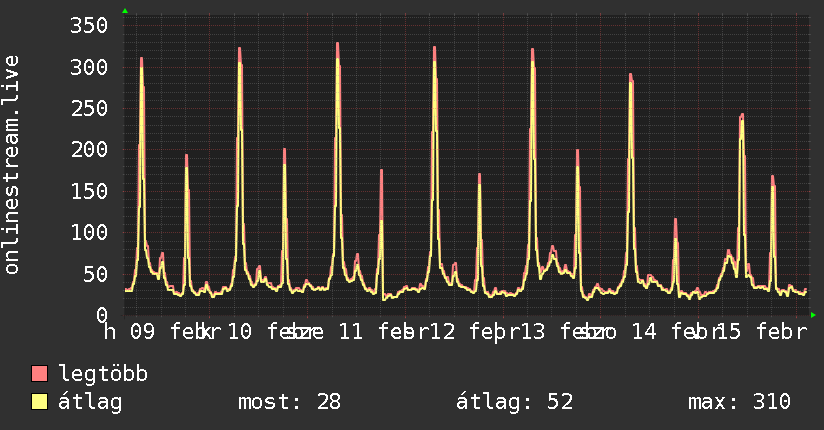Click the '13' date label on x-axis
Image resolution: width=824 pixels, height=430 pixels.
coord(532,332)
